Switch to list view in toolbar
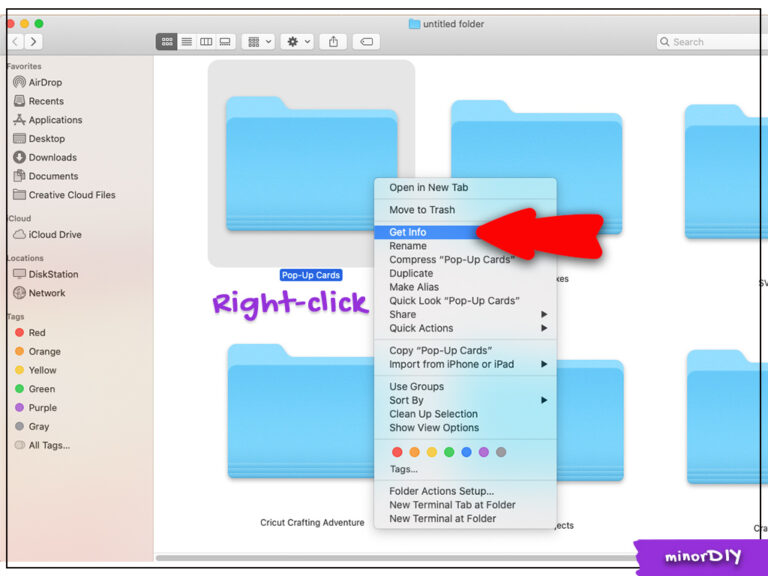The image size is (768, 576). point(187,42)
